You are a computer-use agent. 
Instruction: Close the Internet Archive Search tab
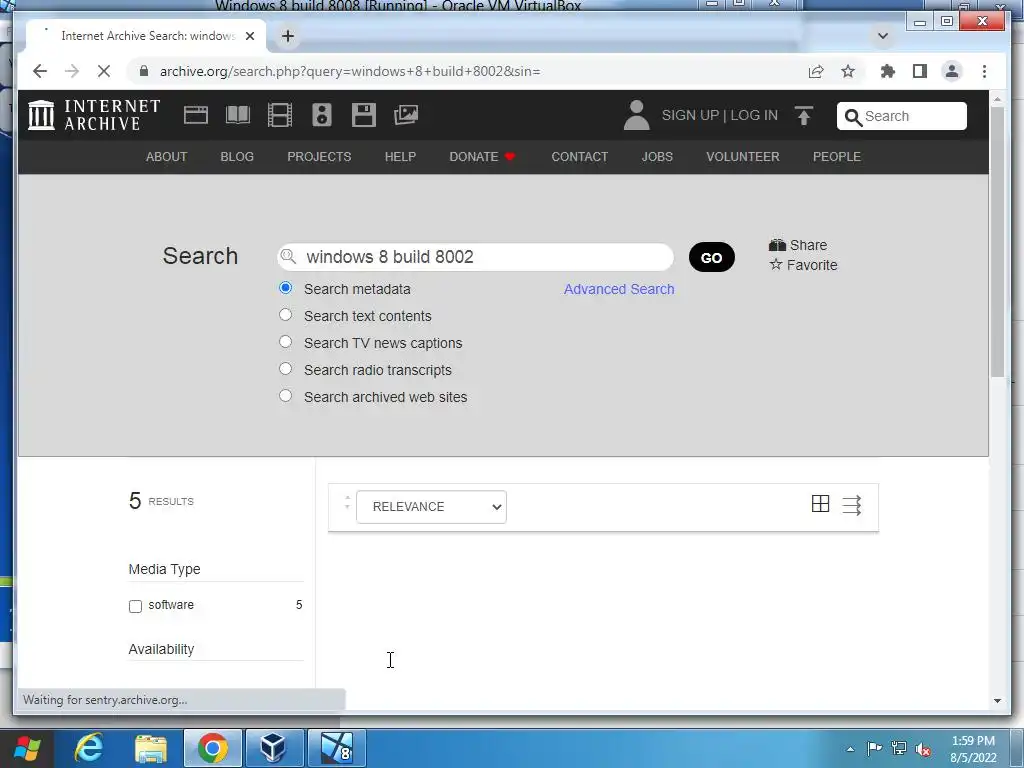pyautogui.click(x=249, y=36)
